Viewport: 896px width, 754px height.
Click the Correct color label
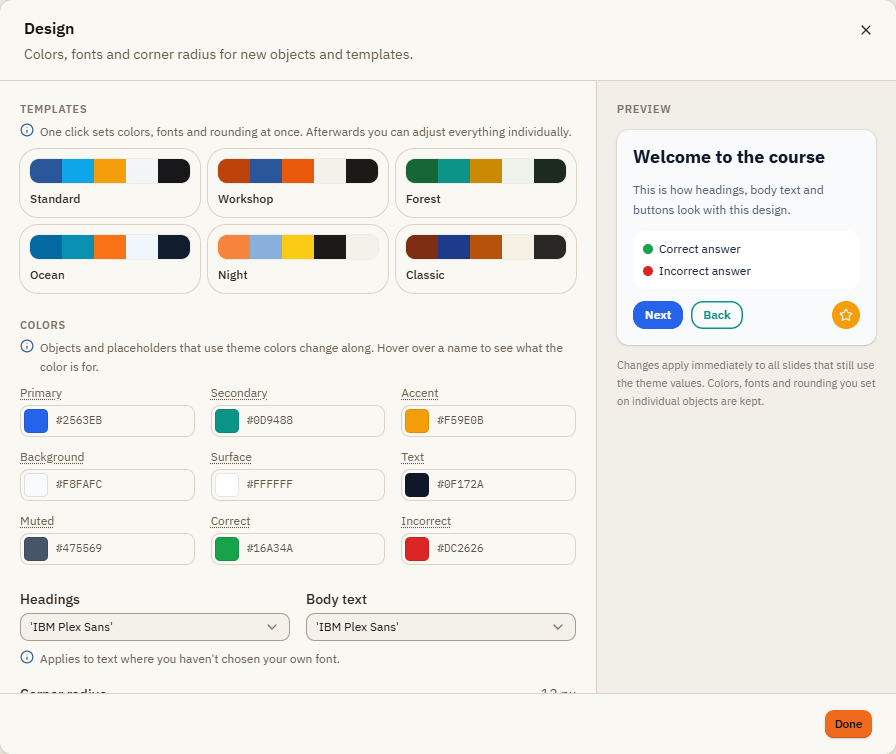pos(230,521)
